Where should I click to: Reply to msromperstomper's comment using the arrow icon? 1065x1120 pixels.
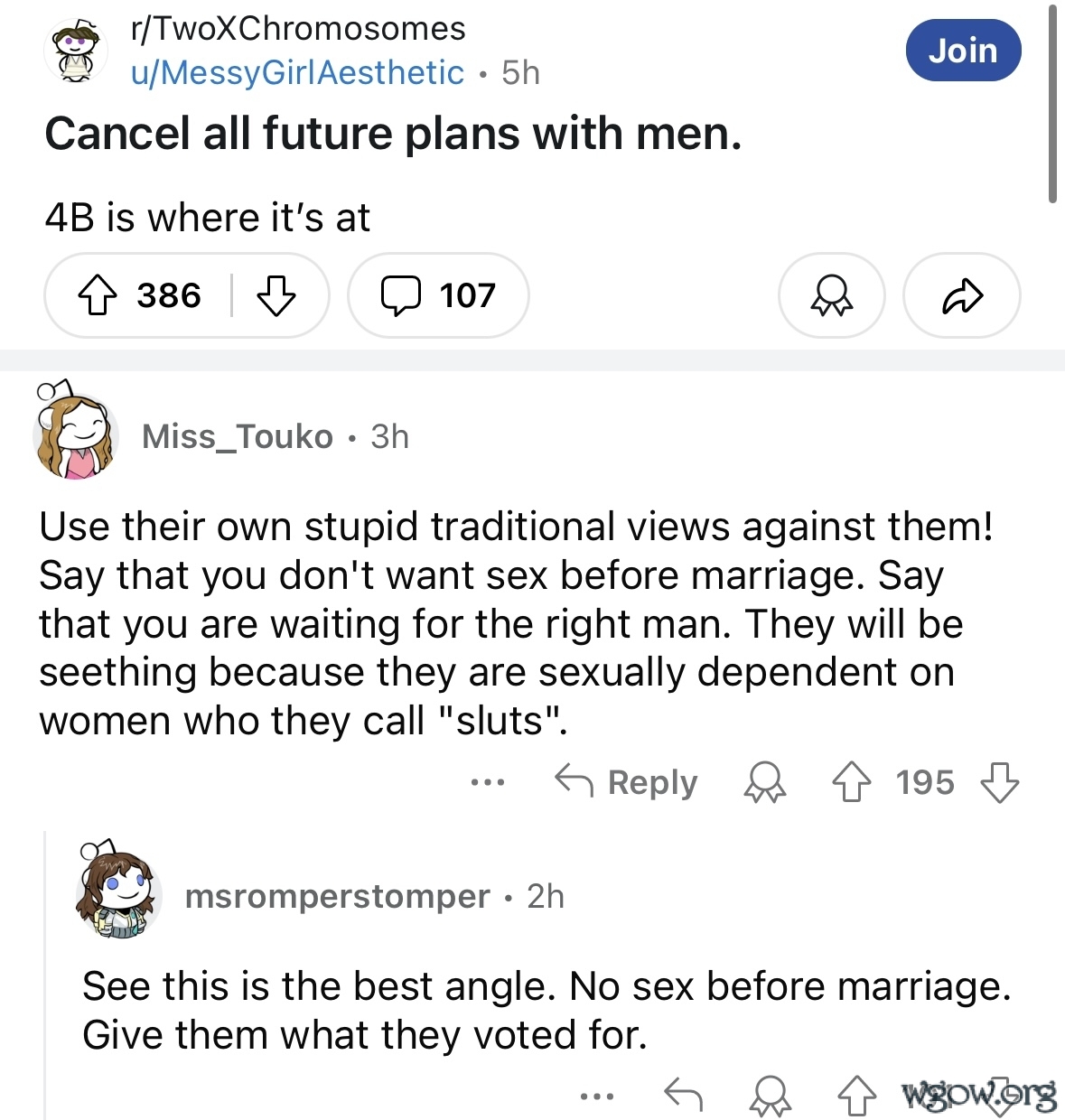pos(683,1097)
